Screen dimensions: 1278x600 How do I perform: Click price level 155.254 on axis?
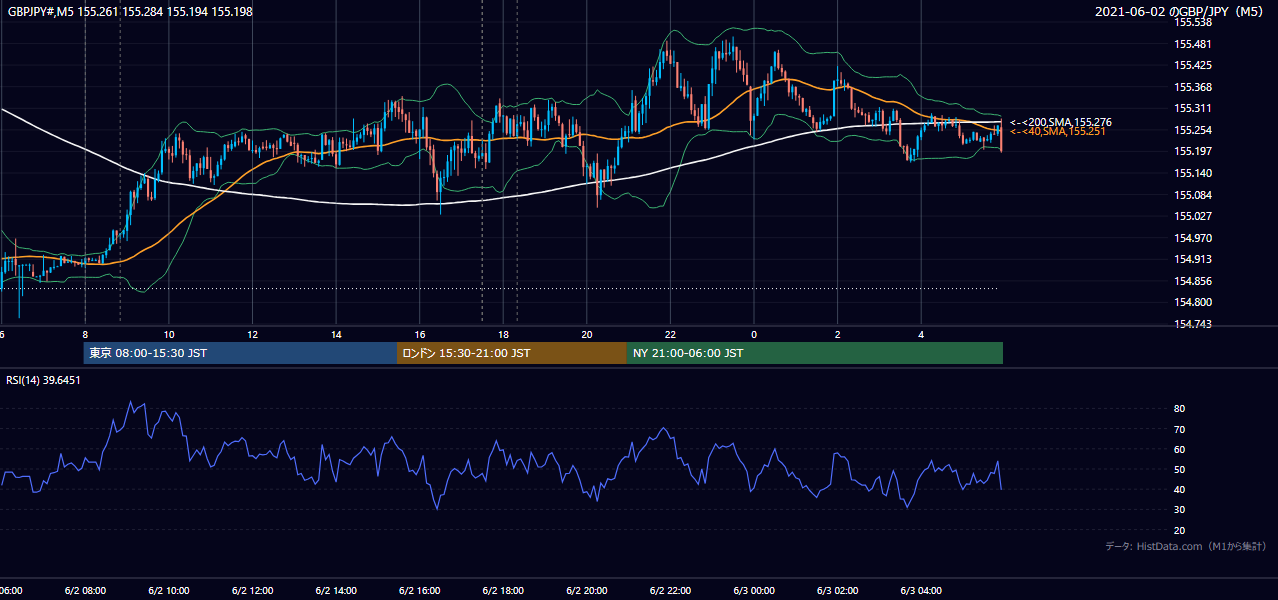[x=1192, y=130]
